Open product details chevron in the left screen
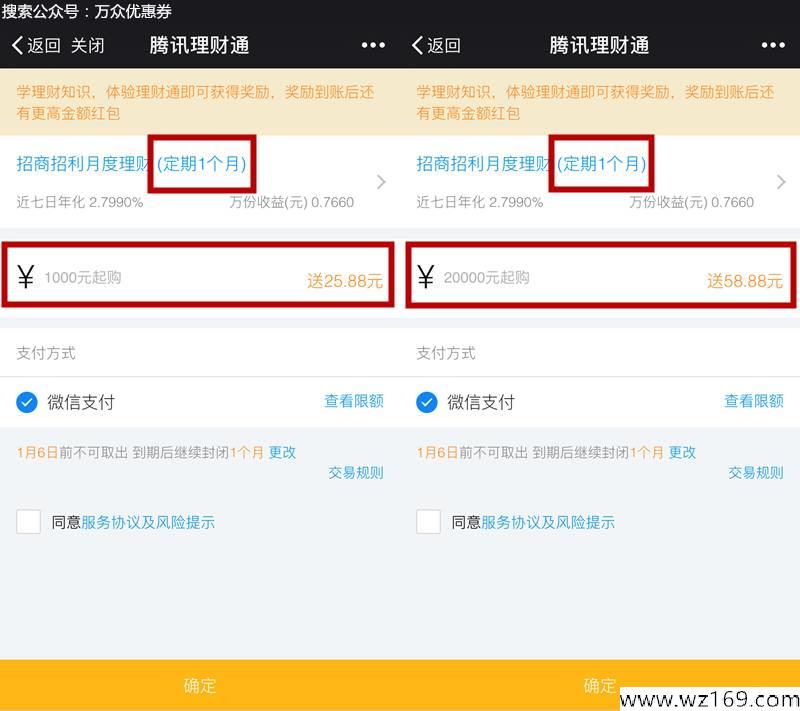The width and height of the screenshot is (800, 711). click(x=381, y=182)
